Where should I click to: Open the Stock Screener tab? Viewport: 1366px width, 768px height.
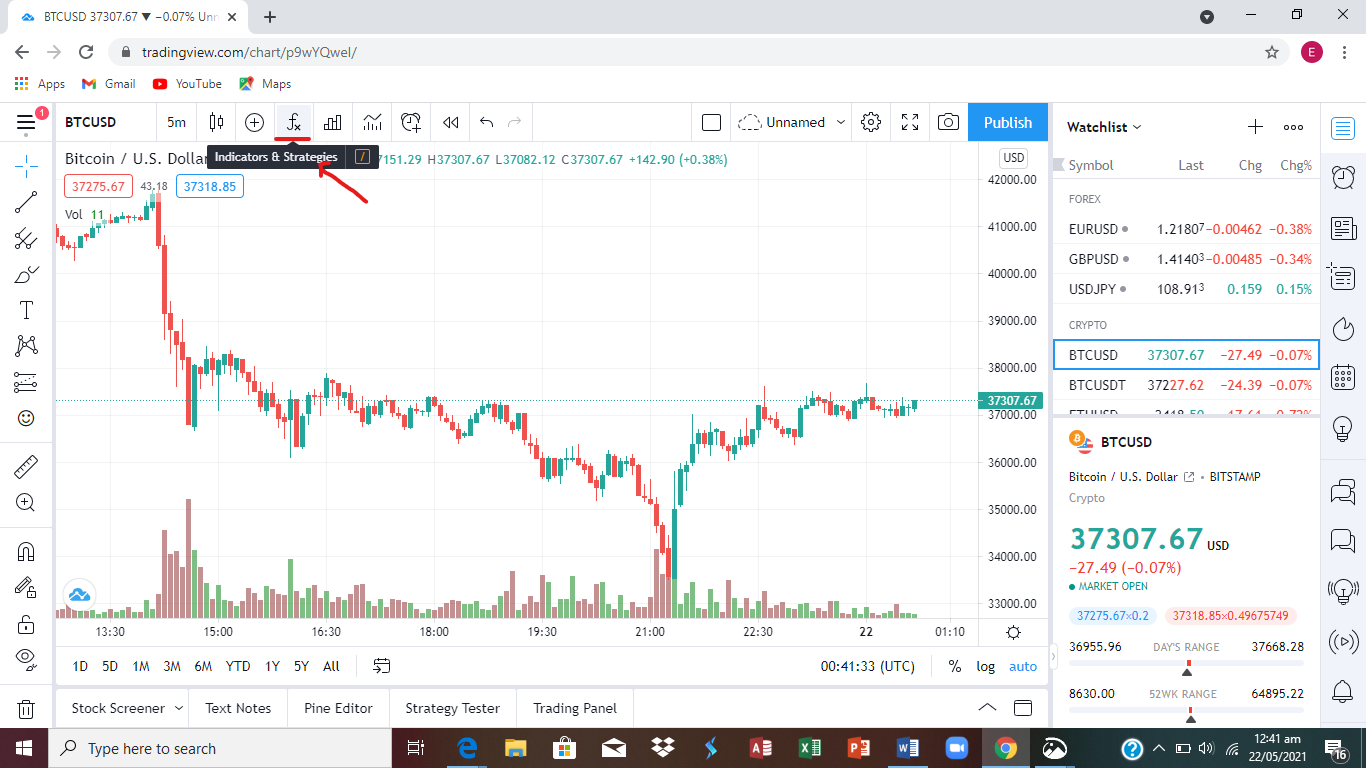point(118,708)
